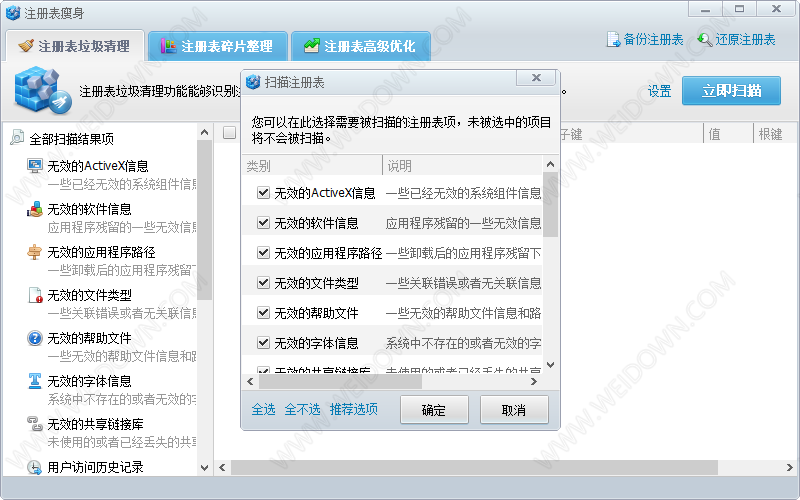
Task: Click dialog horizontal scroll left arrow
Action: (x=250, y=382)
